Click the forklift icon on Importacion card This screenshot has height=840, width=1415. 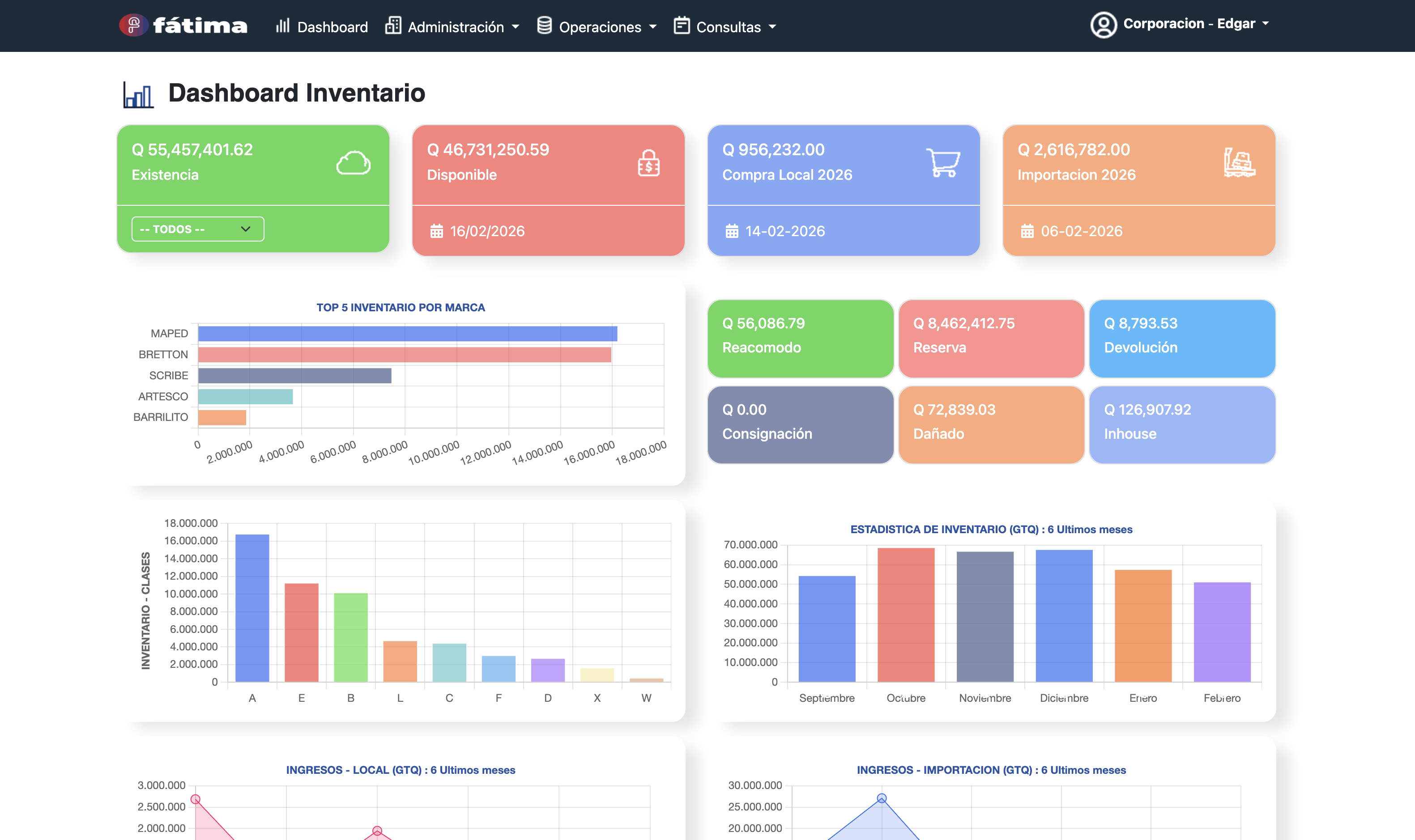point(1240,163)
